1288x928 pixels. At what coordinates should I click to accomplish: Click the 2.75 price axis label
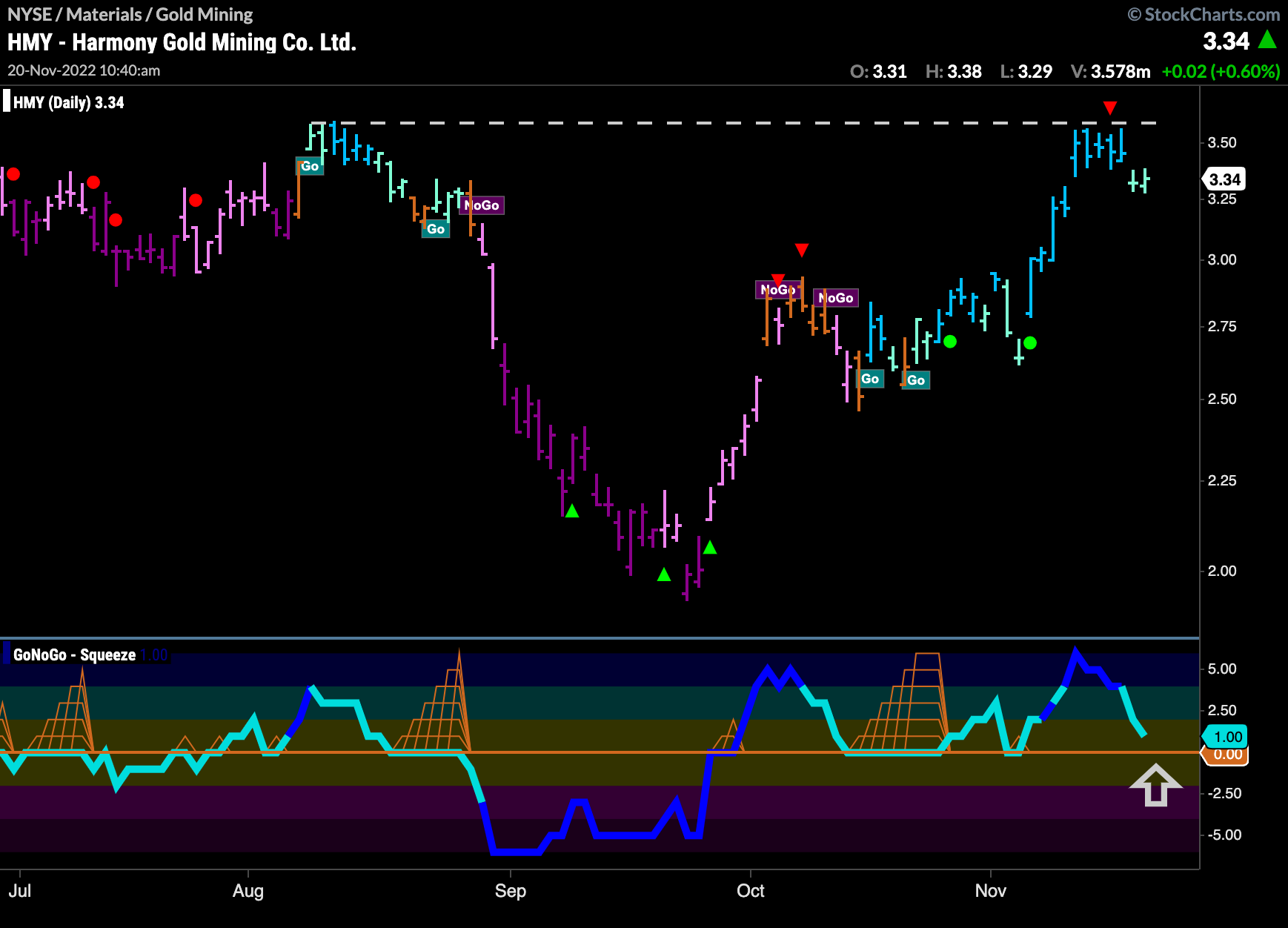tap(1222, 326)
